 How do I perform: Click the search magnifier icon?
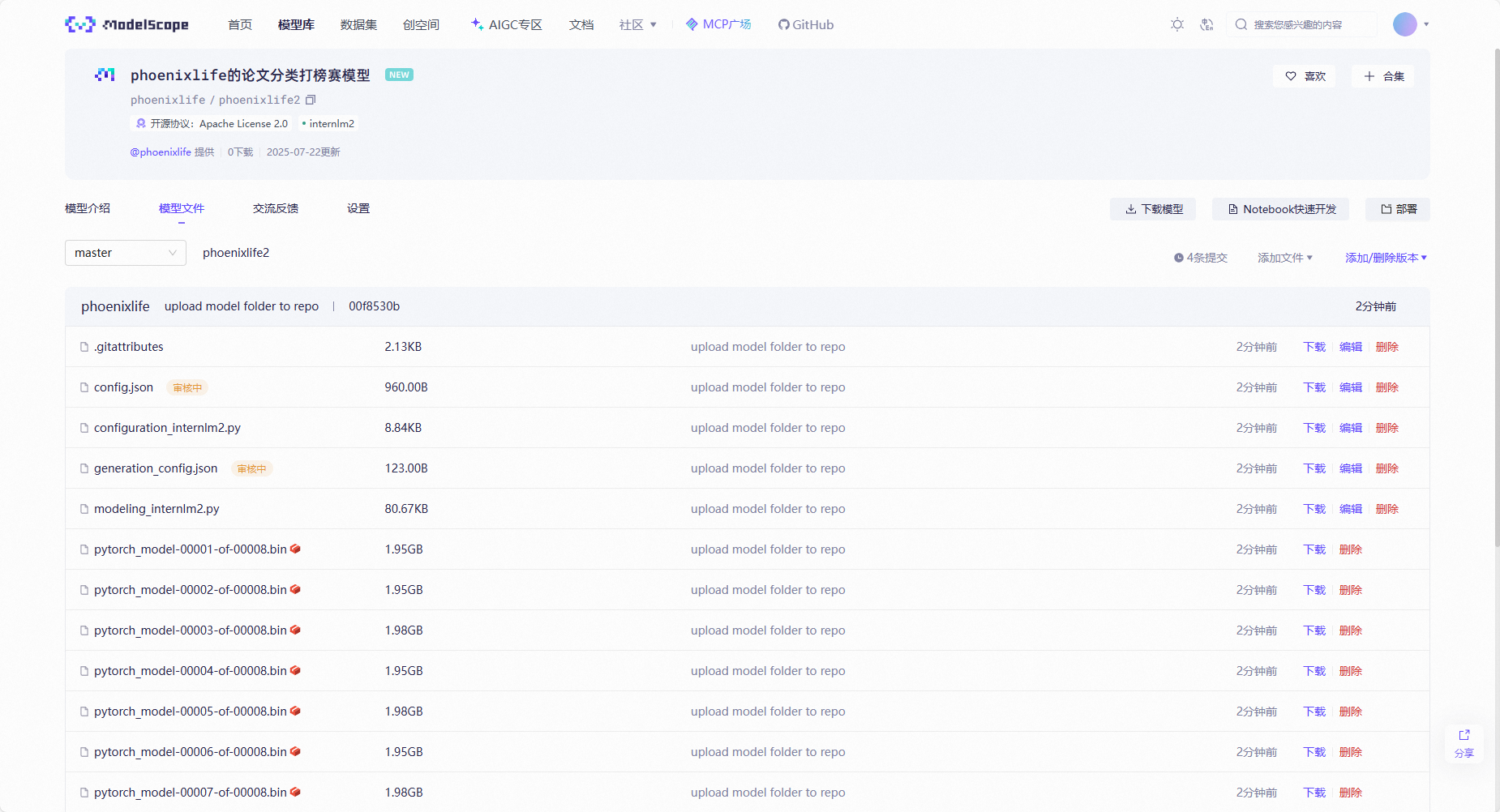(x=1241, y=24)
